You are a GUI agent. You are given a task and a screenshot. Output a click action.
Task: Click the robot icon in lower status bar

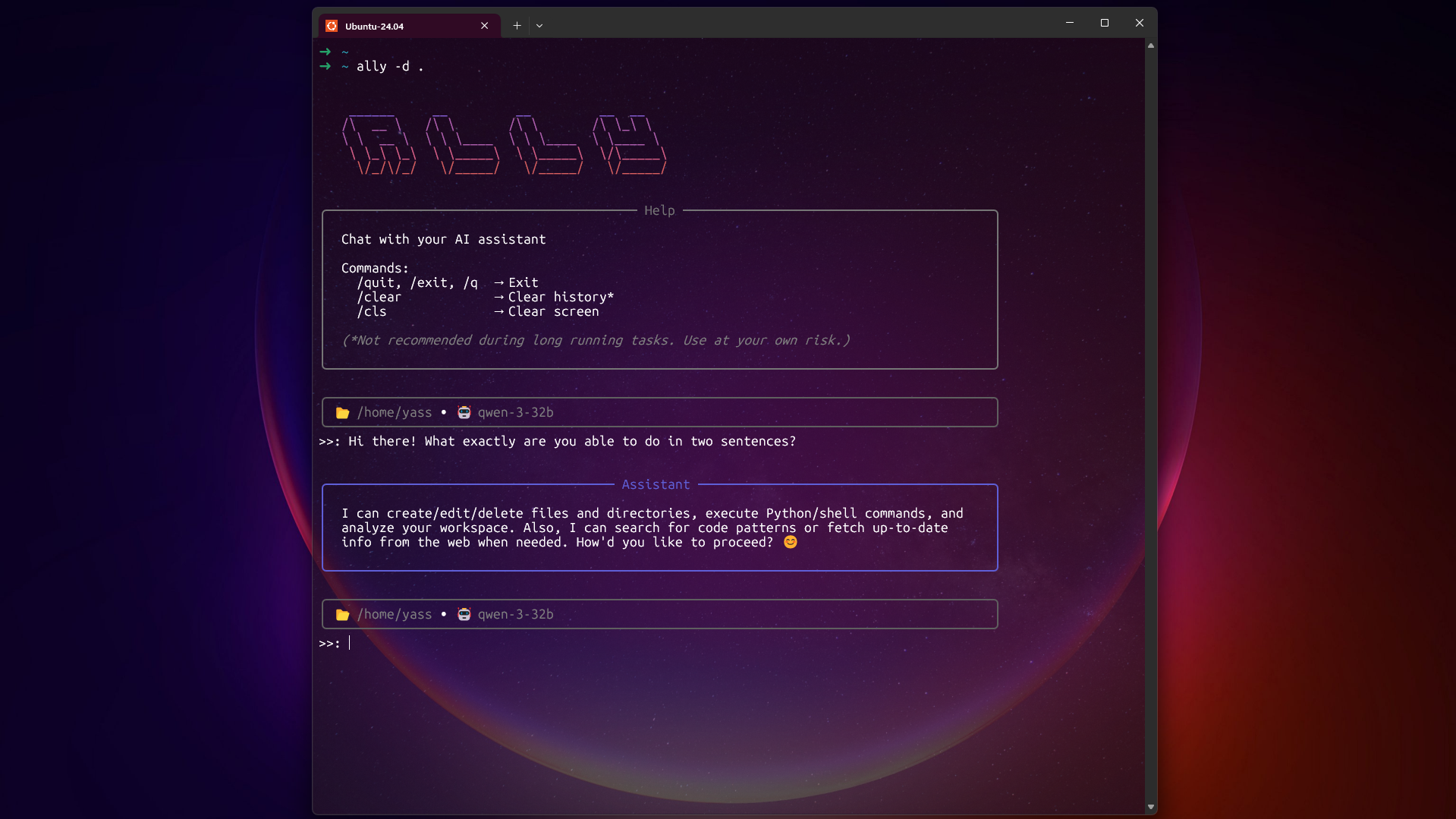click(464, 614)
